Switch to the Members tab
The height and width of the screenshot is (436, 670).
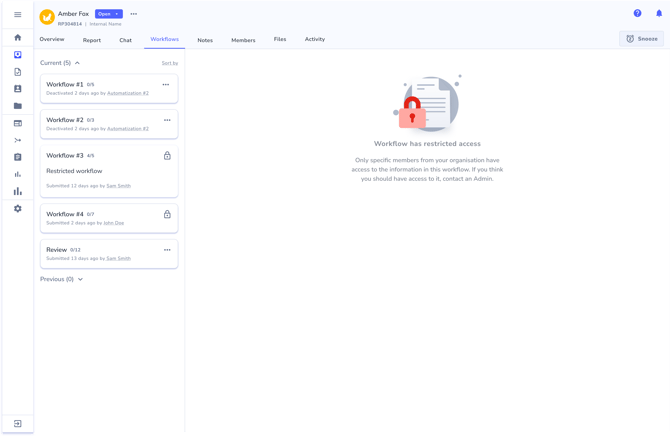click(x=243, y=40)
